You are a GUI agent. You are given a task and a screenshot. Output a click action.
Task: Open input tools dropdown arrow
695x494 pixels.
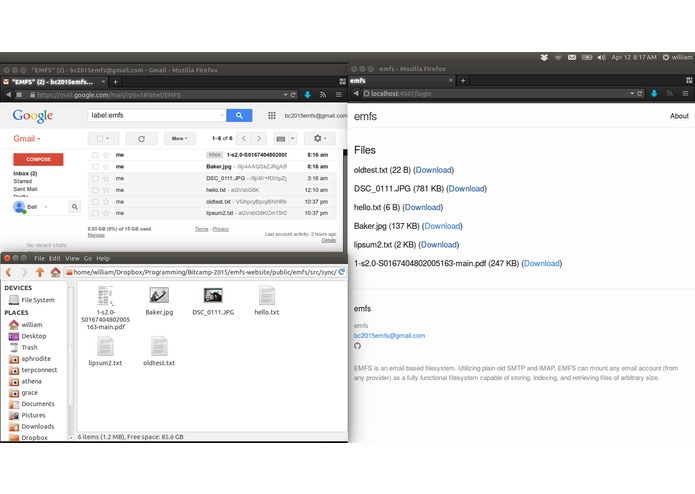(x=293, y=139)
